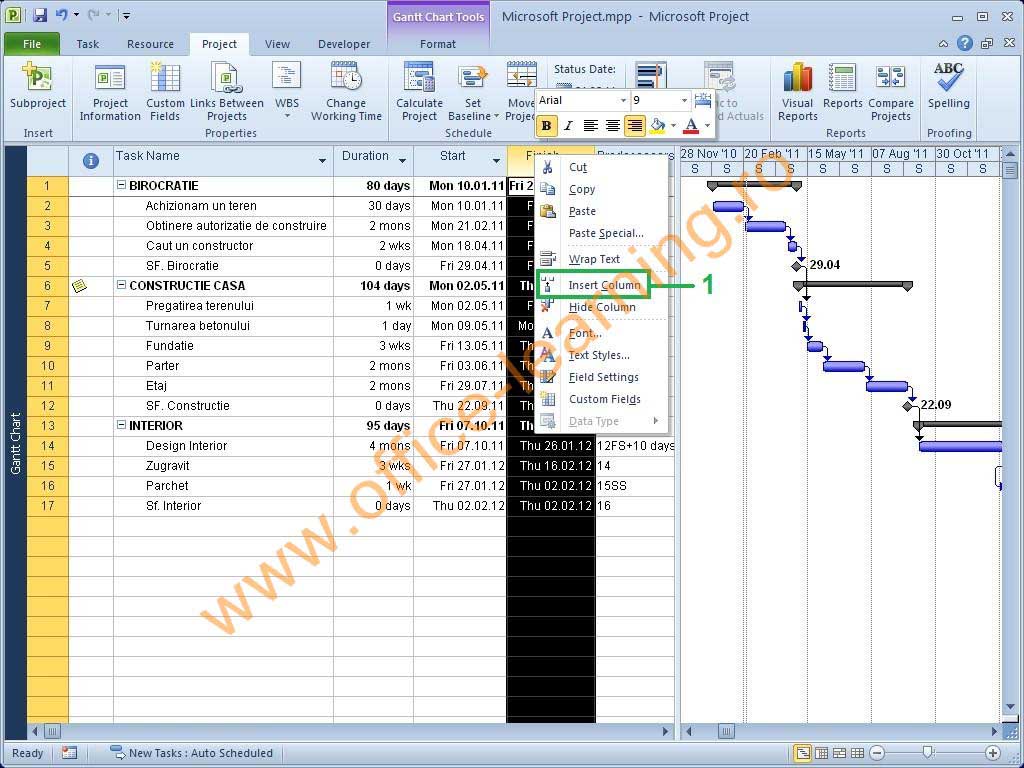The width and height of the screenshot is (1024, 768).
Task: Click the Gantt Chart view icon in status bar
Action: 803,753
